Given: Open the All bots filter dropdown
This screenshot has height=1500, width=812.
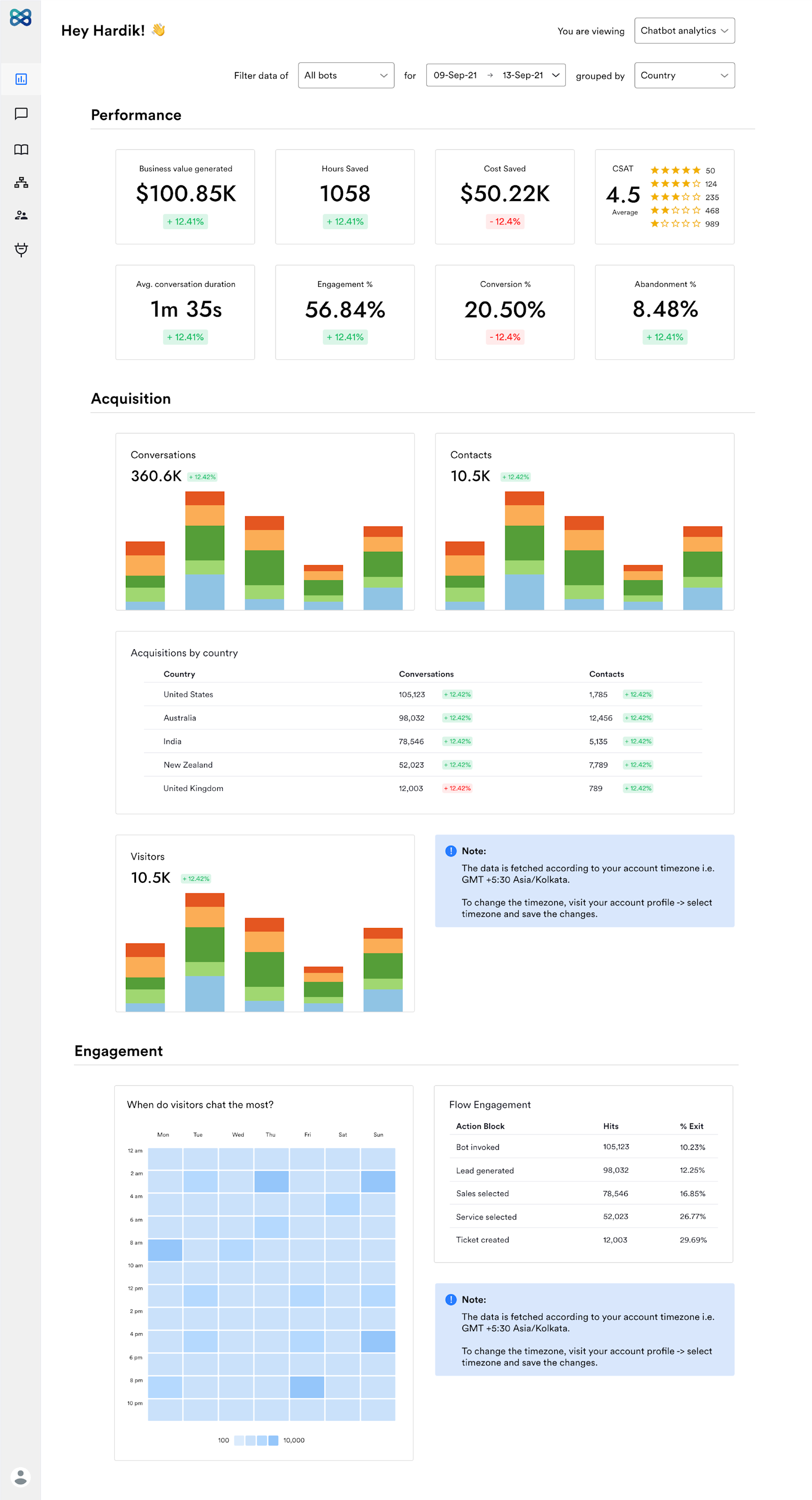Looking at the screenshot, I should [346, 75].
